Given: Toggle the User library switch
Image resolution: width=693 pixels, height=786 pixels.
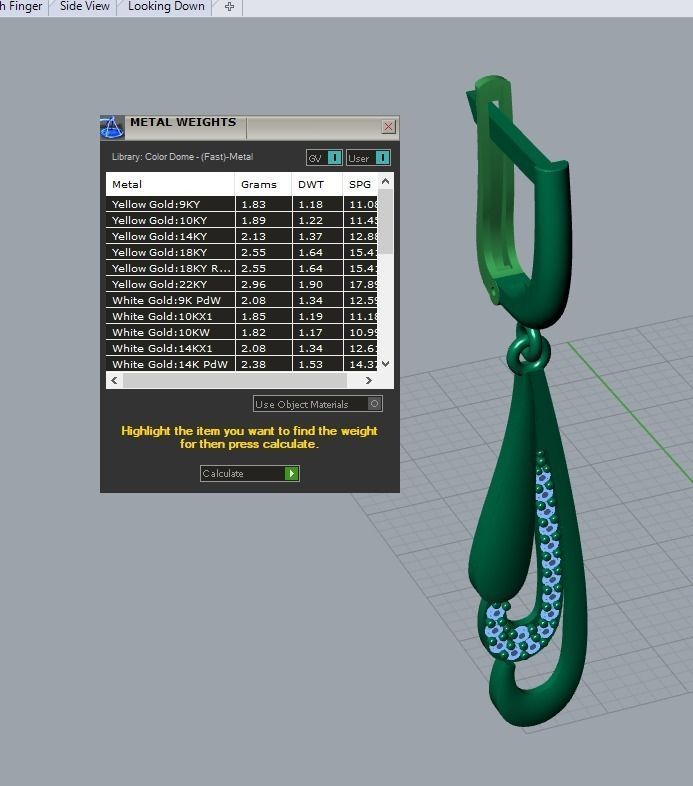Looking at the screenshot, I should (368, 158).
